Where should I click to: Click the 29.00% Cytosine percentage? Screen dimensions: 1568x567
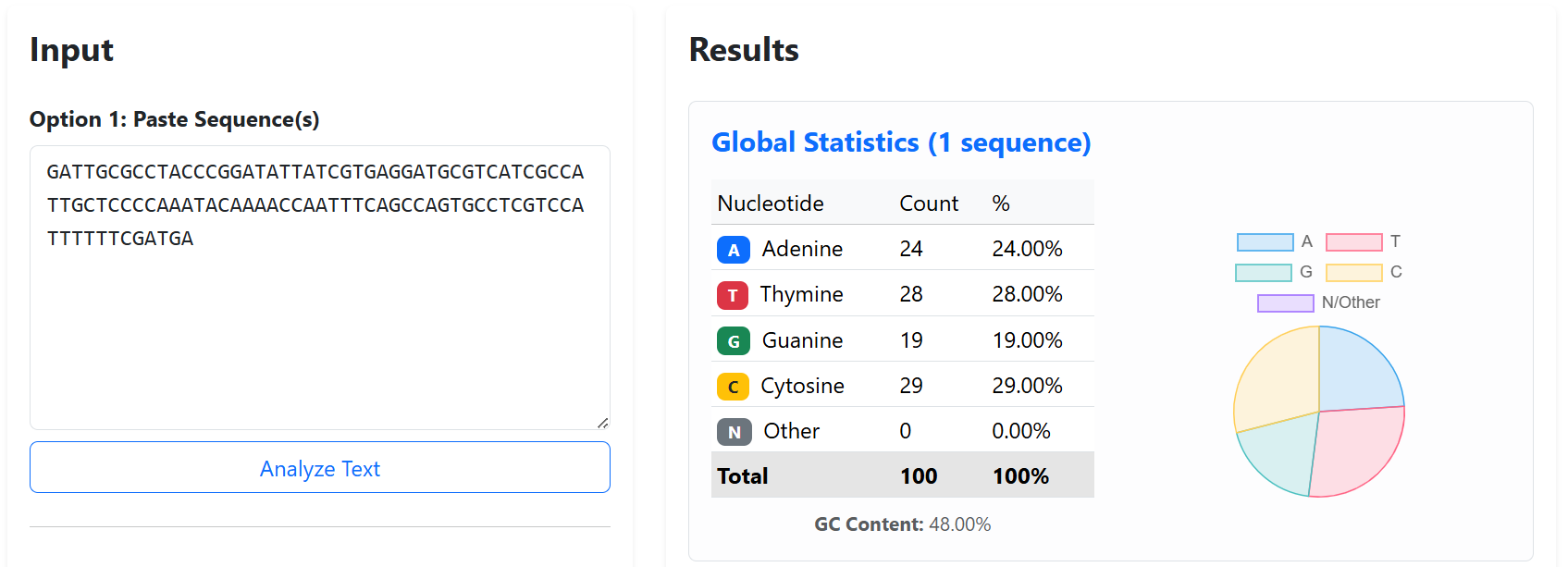pos(1027,386)
